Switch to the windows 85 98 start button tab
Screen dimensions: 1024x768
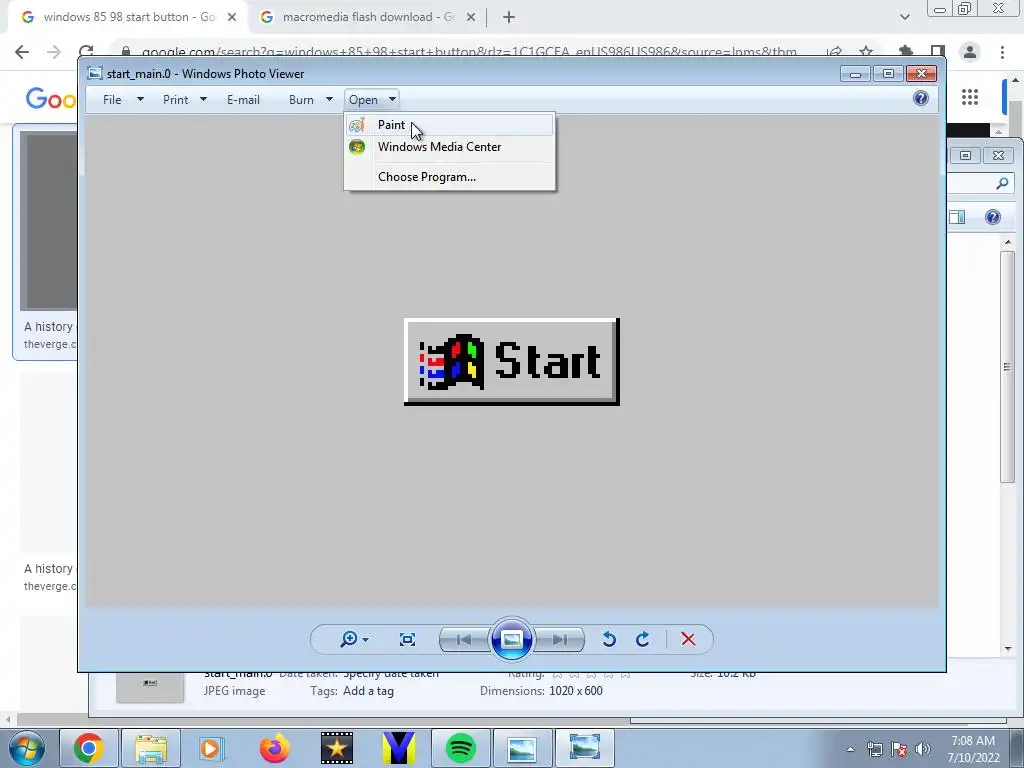point(129,17)
